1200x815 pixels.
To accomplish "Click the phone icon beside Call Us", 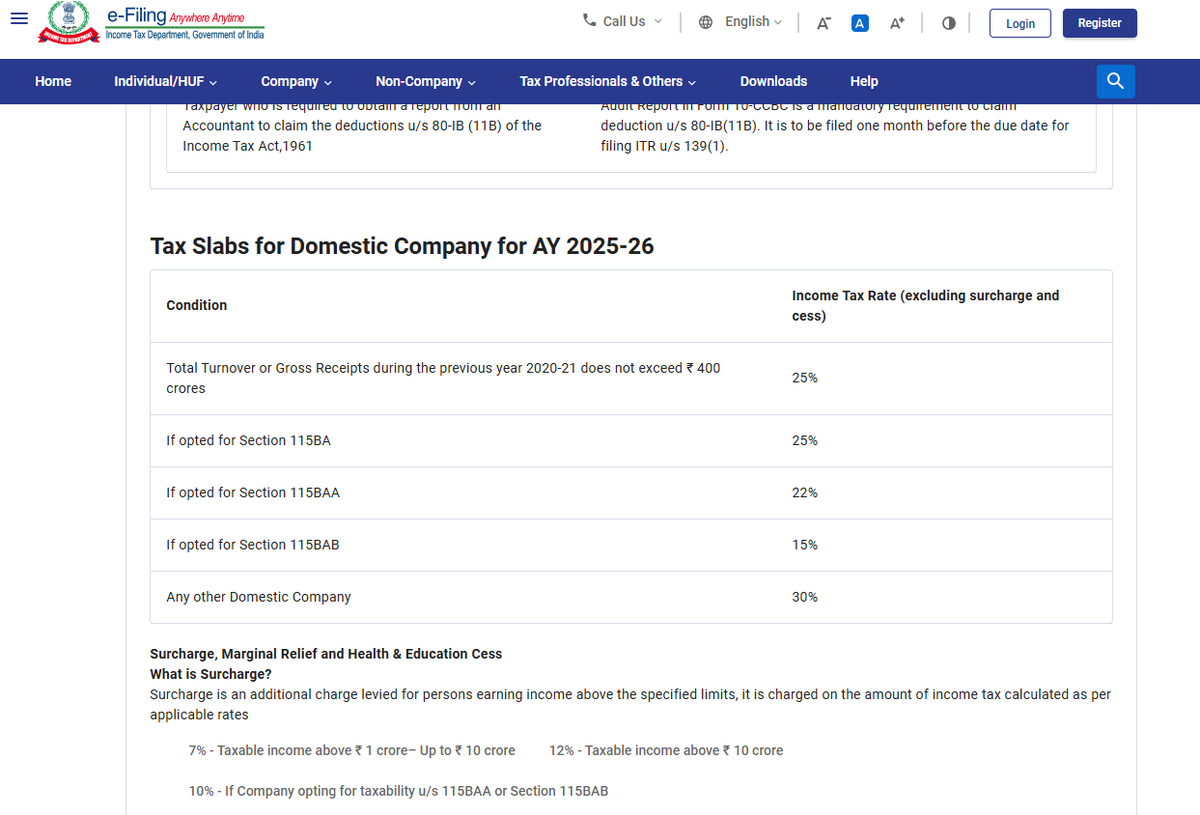I will [590, 20].
